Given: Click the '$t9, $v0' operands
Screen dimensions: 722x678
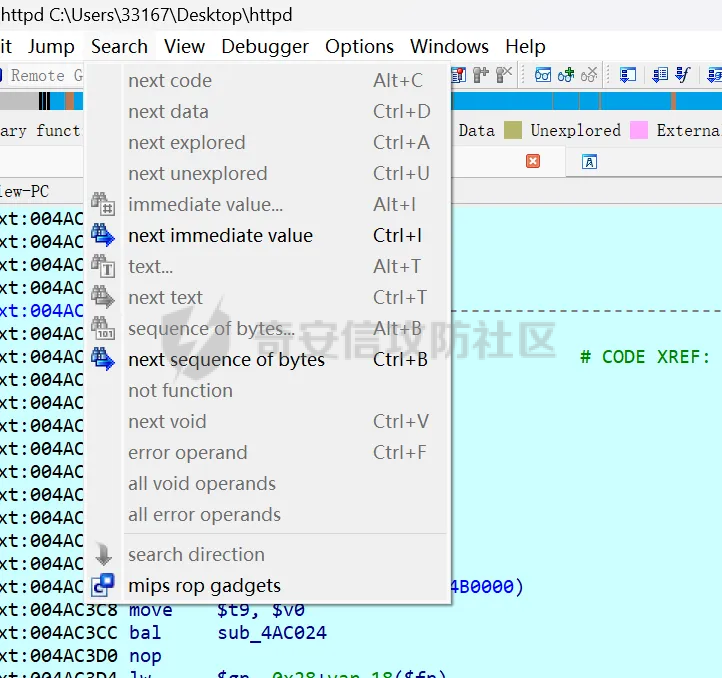Looking at the screenshot, I should 261,610.
